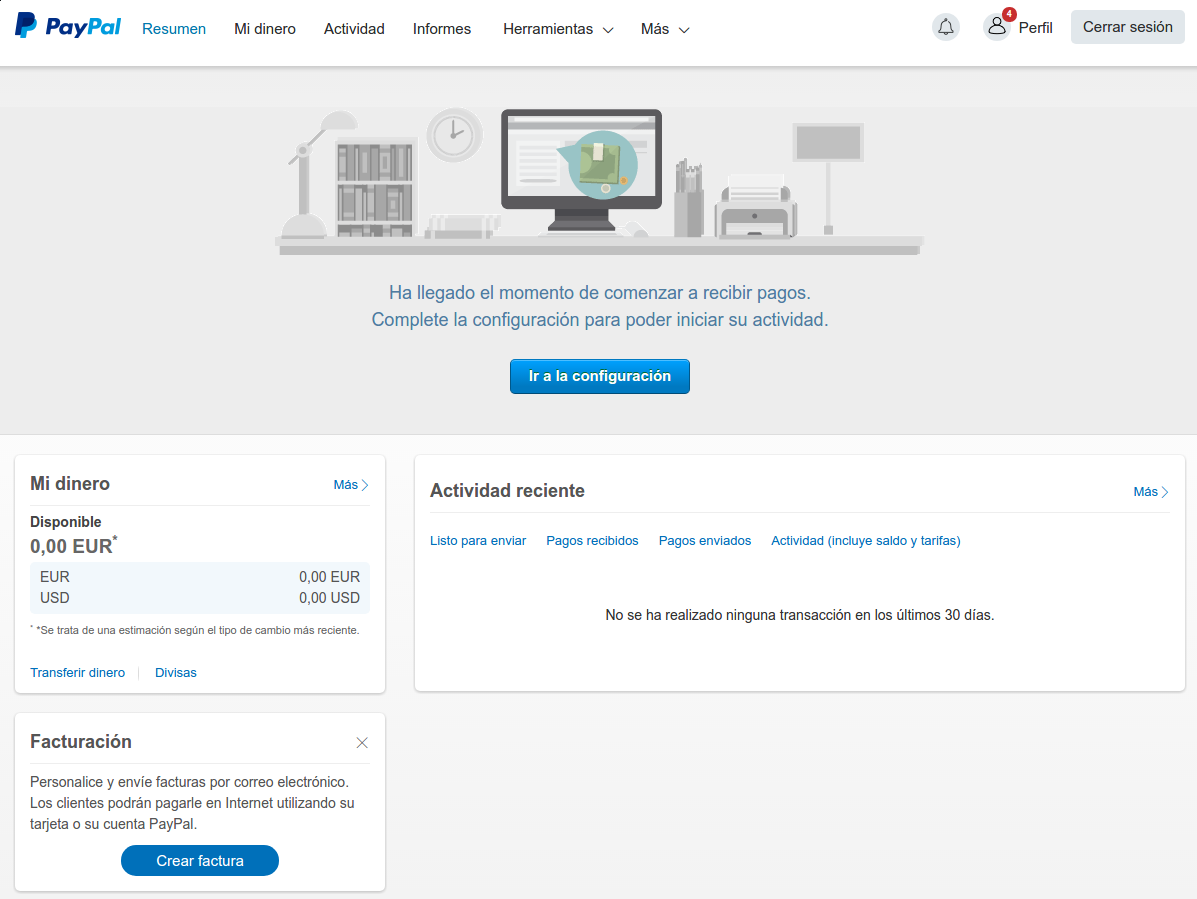Click the Actividad reciente heading
Viewport: 1197px width, 899px height.
507,491
